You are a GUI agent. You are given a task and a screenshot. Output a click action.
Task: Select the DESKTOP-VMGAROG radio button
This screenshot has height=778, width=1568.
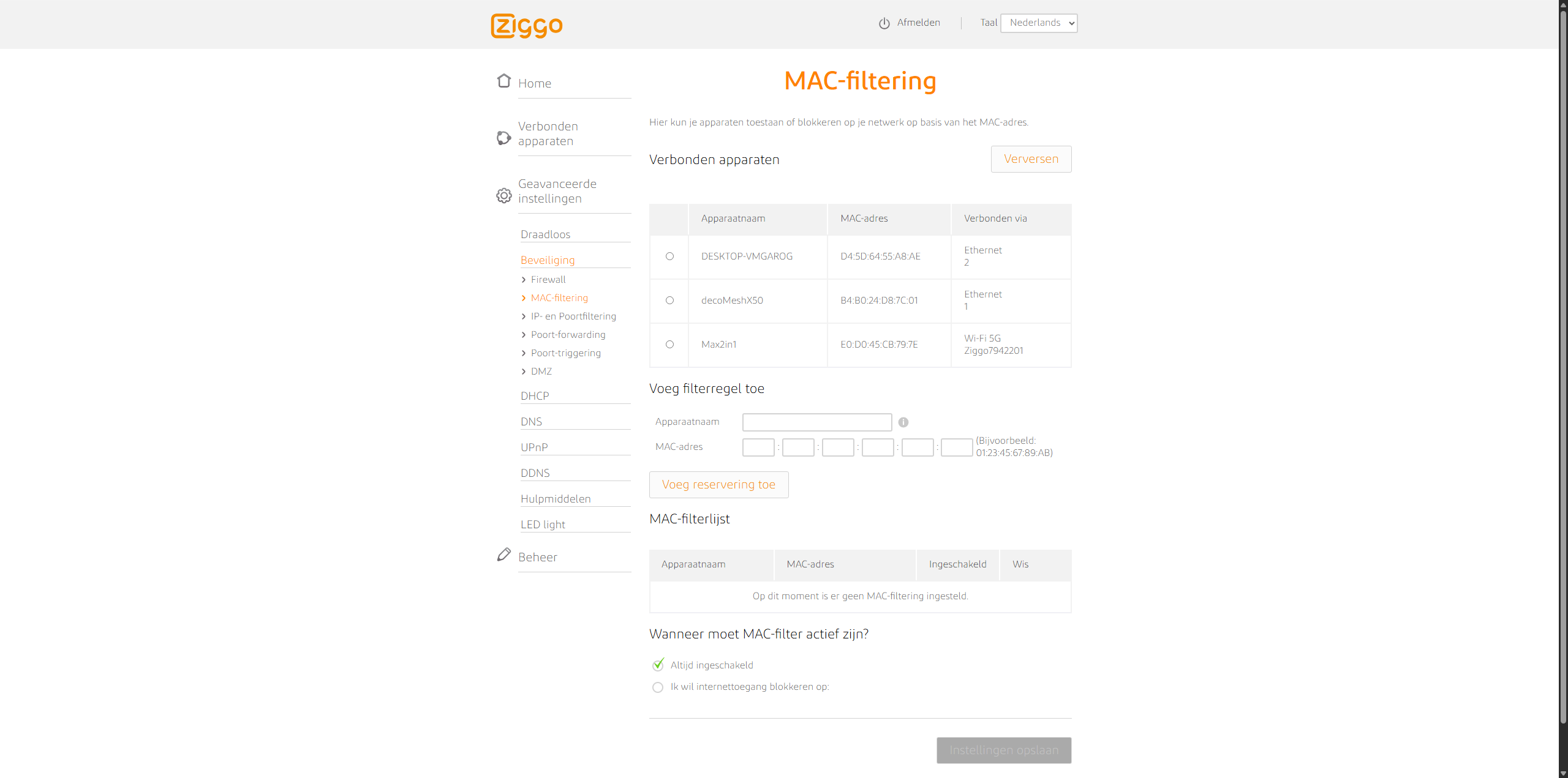coord(669,256)
